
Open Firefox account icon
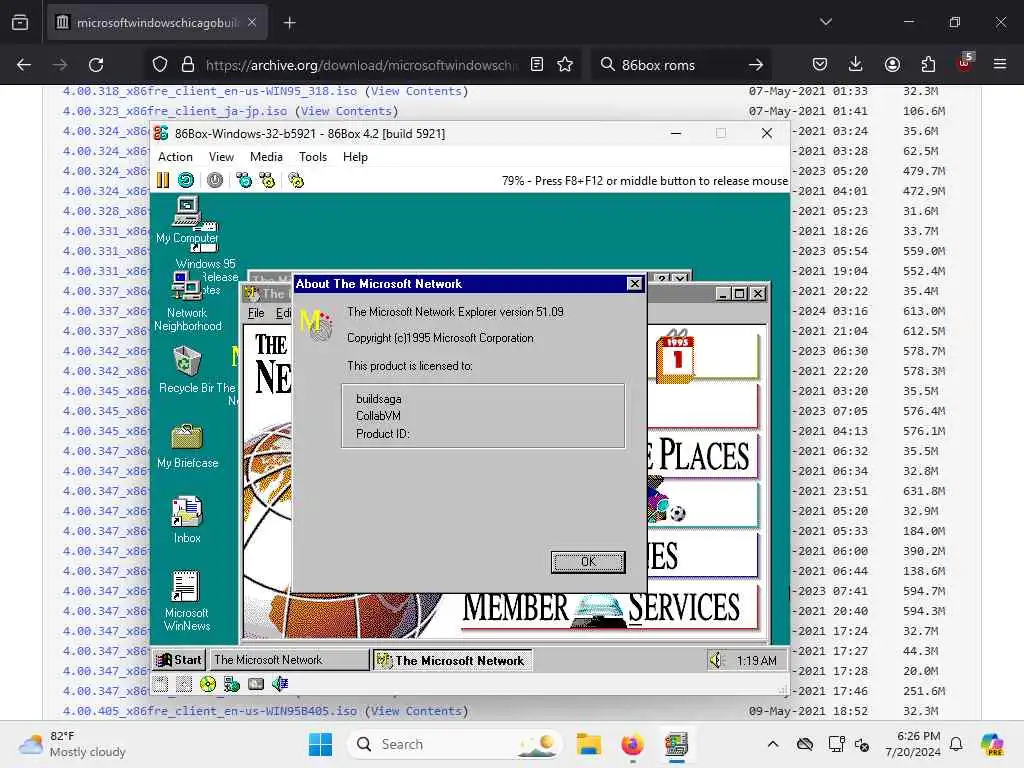pyautogui.click(x=892, y=64)
